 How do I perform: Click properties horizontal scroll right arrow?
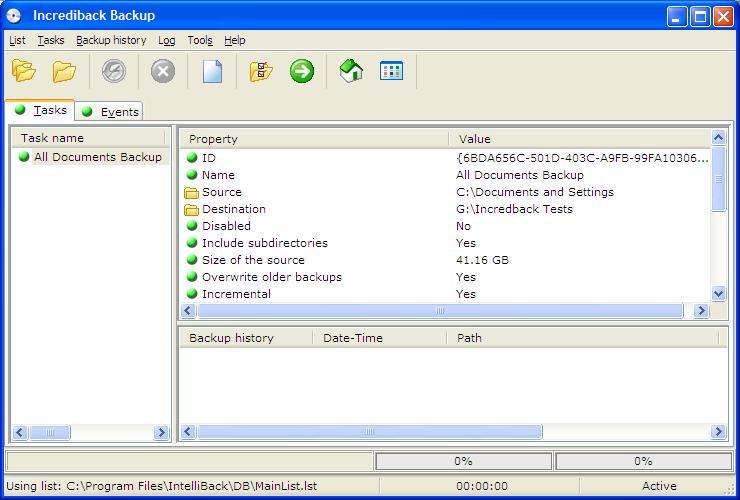click(x=701, y=310)
